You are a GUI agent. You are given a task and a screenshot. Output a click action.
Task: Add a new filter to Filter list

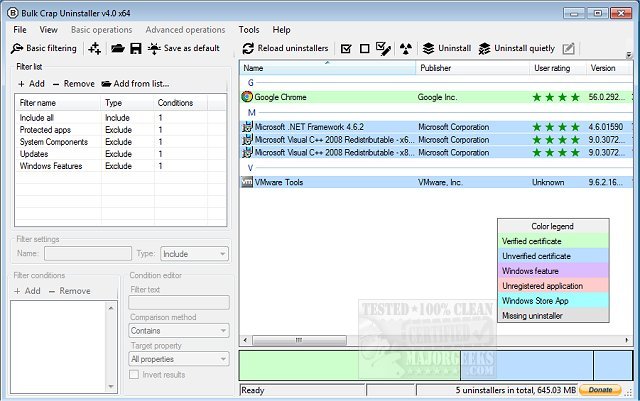tap(31, 84)
